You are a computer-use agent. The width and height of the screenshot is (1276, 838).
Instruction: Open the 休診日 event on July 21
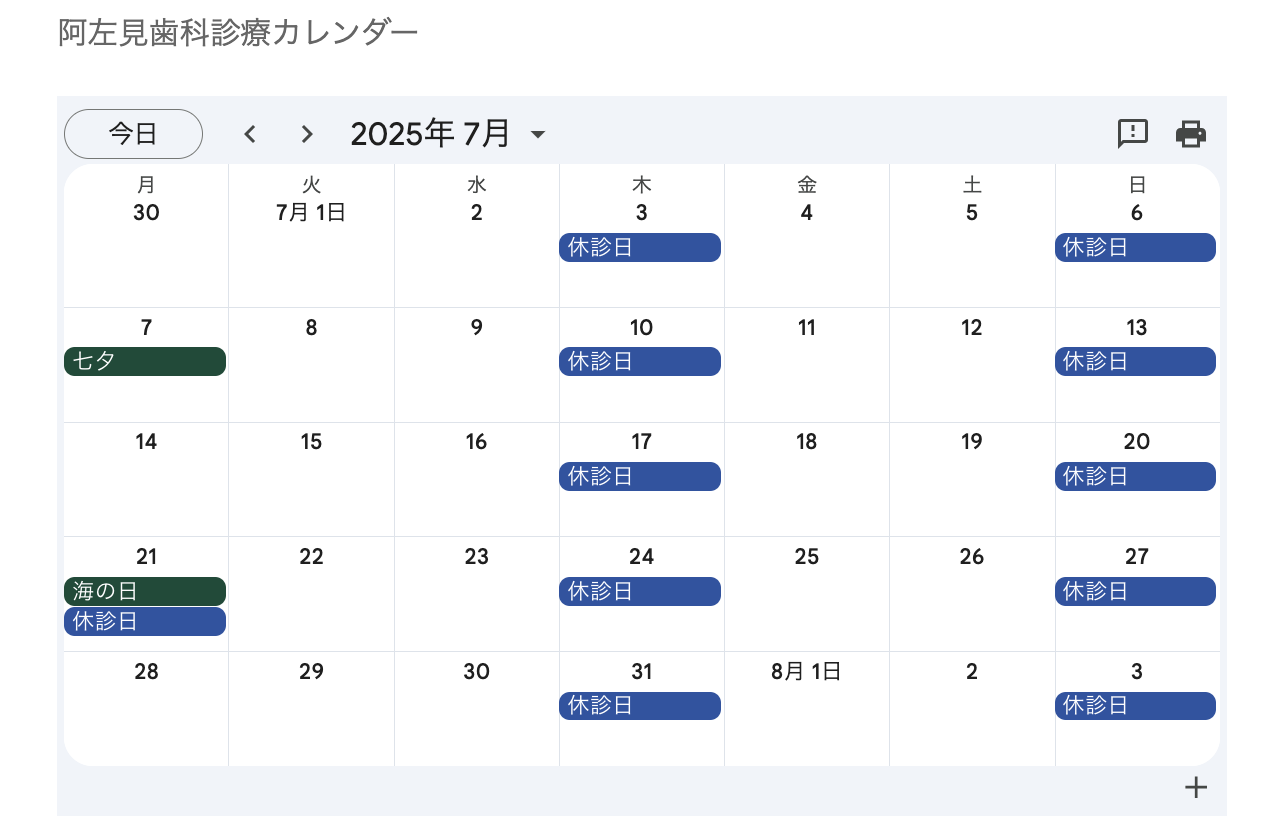click(145, 621)
